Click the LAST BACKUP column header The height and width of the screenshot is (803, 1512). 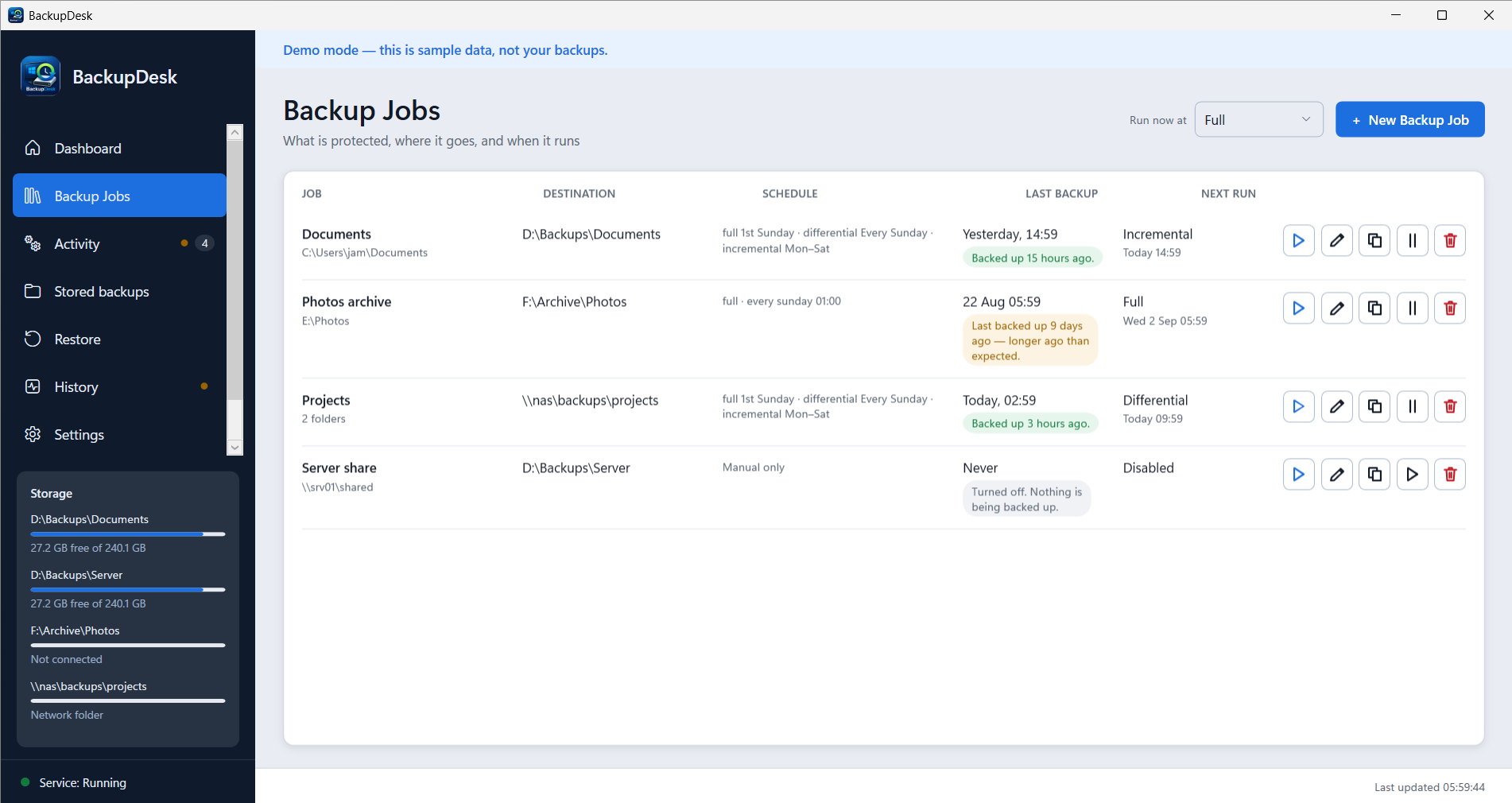point(1061,193)
